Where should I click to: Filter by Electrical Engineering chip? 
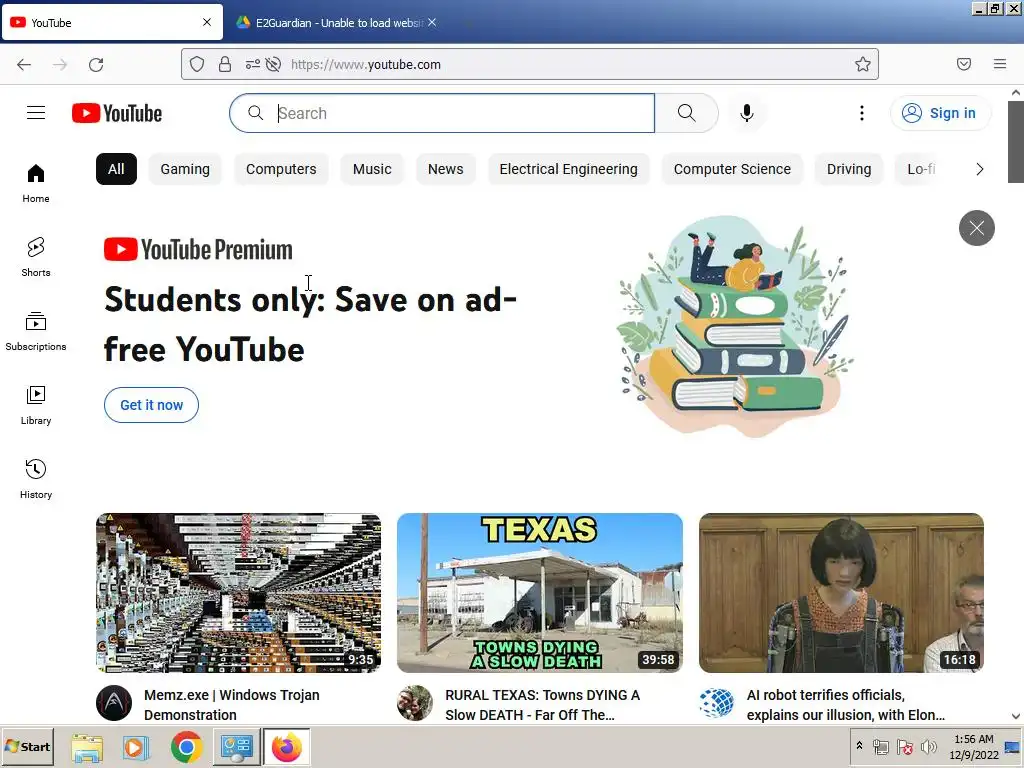click(x=568, y=169)
